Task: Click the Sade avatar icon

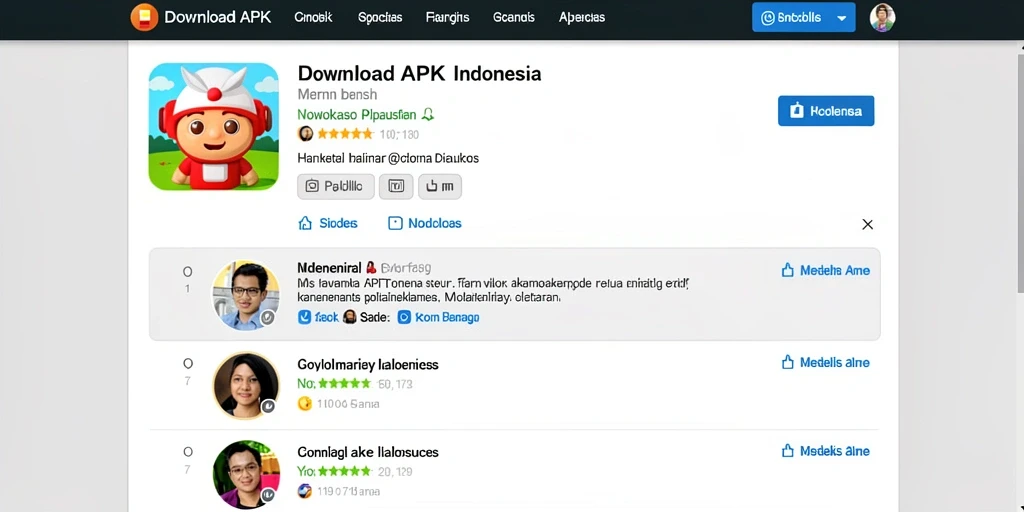Action: click(349, 317)
